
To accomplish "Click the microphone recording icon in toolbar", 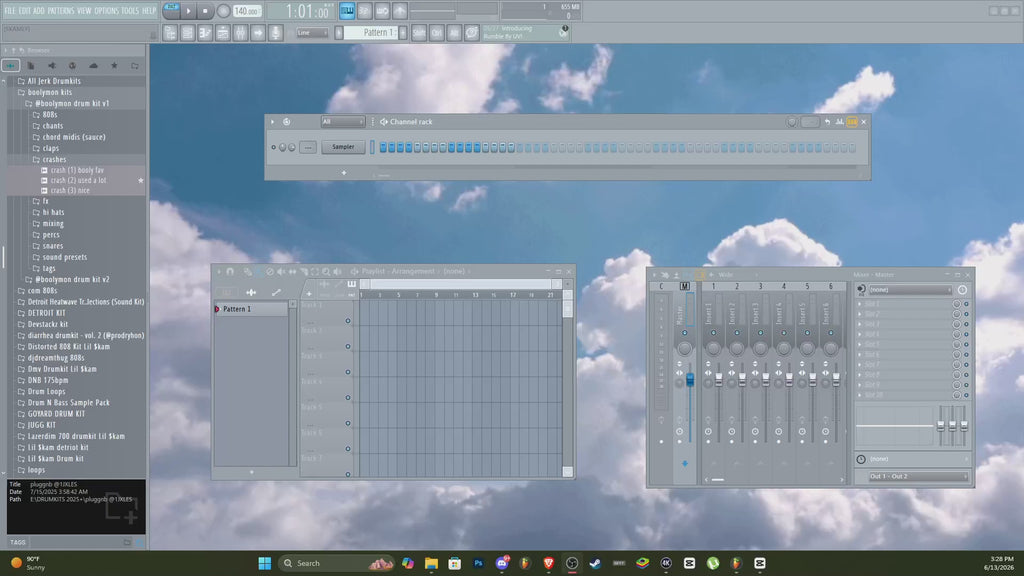I will [x=276, y=33].
